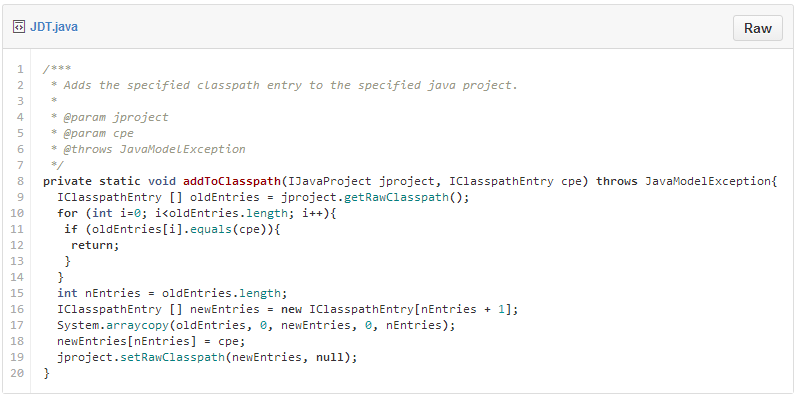Select line number 6

21,149
